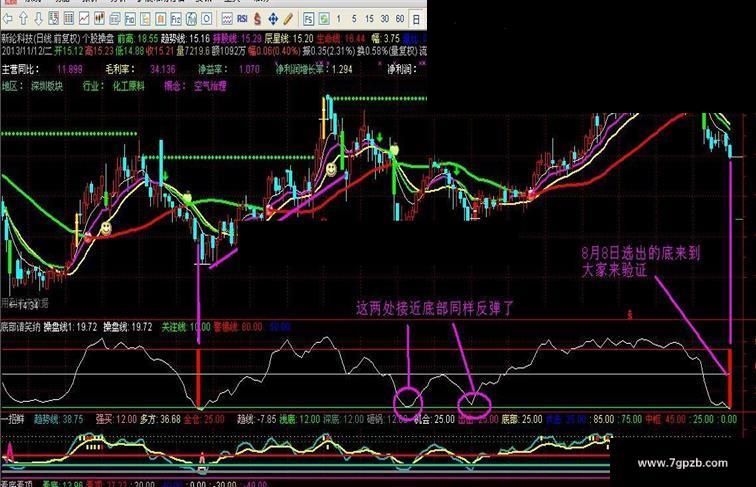Open the quote list icon after arrows
756x487 pixels.
[x=54, y=19]
